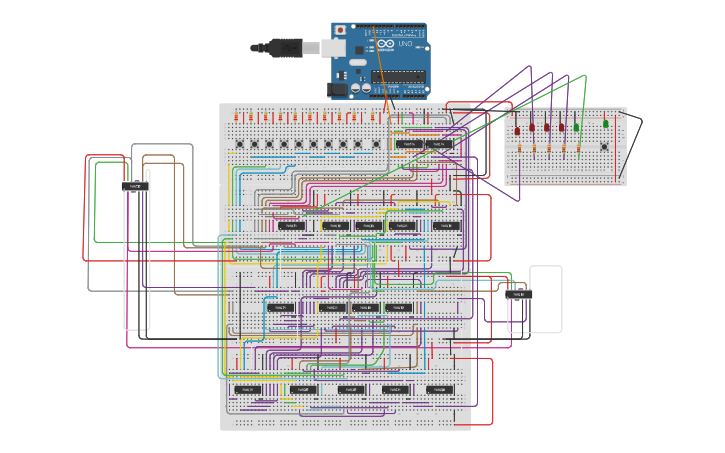Viewport: 725px width, 453px height.
Task: Select the small breadboard on the right
Action: tap(565, 170)
